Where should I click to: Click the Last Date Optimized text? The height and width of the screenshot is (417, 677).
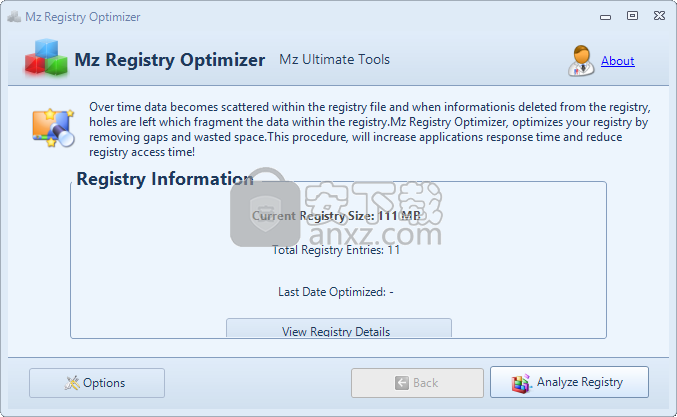click(335, 292)
